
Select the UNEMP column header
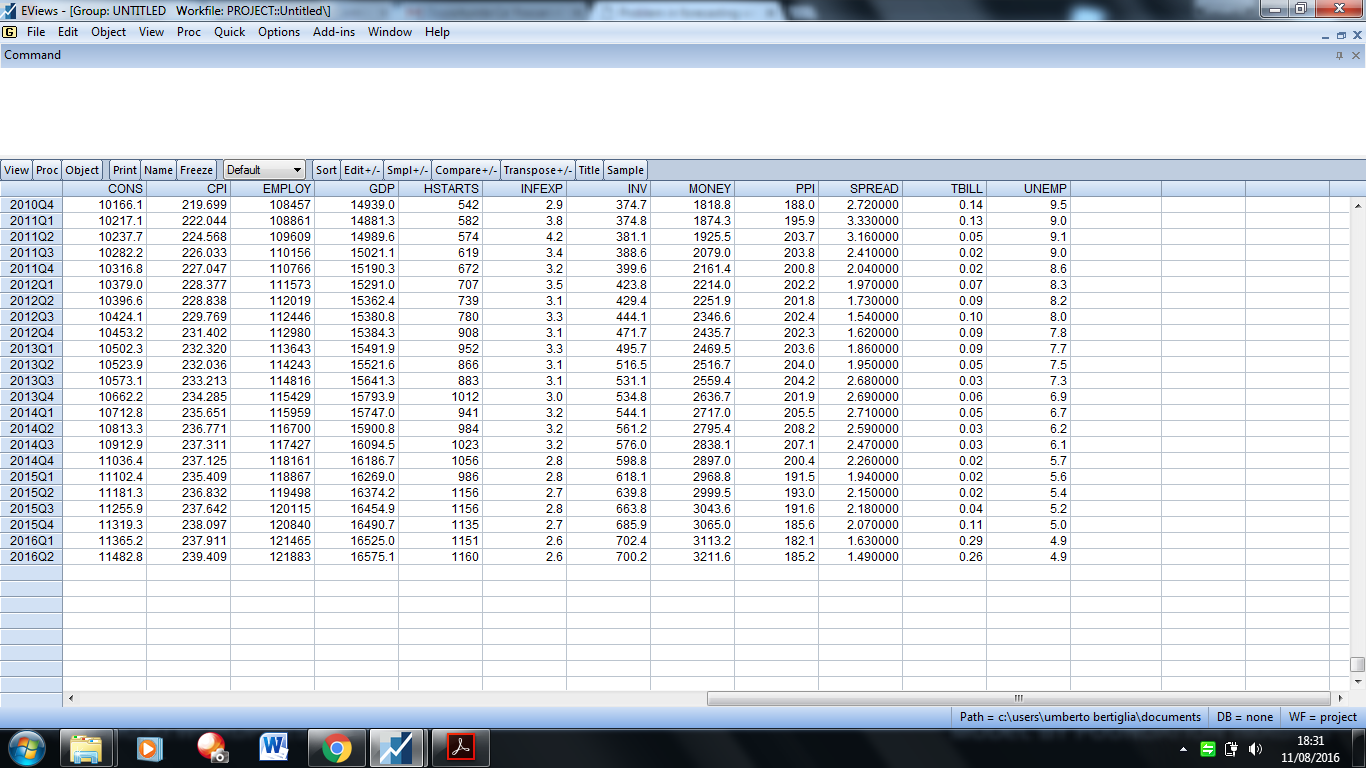(1028, 189)
